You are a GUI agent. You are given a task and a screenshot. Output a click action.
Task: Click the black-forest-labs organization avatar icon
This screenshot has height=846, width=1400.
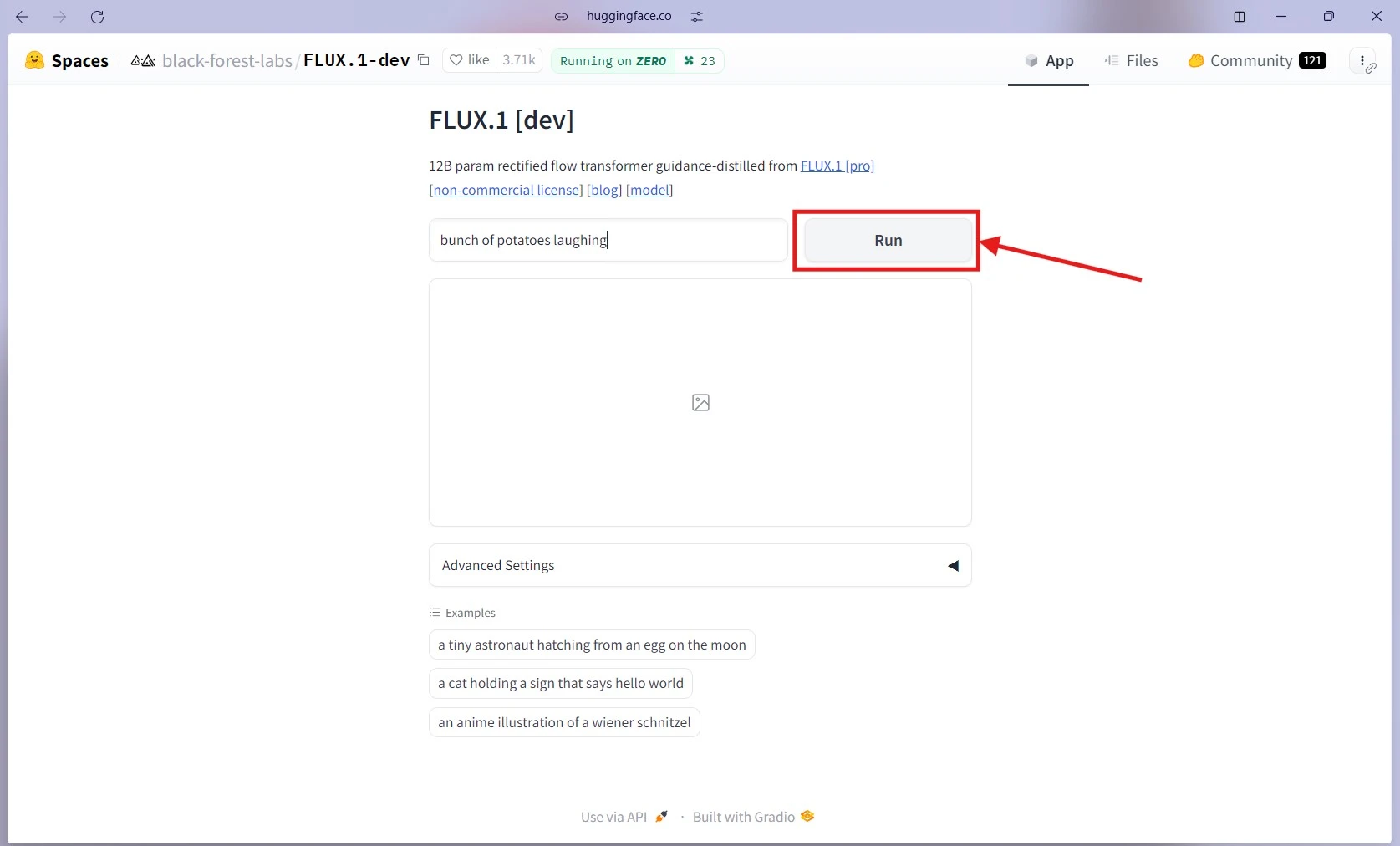pos(143,60)
